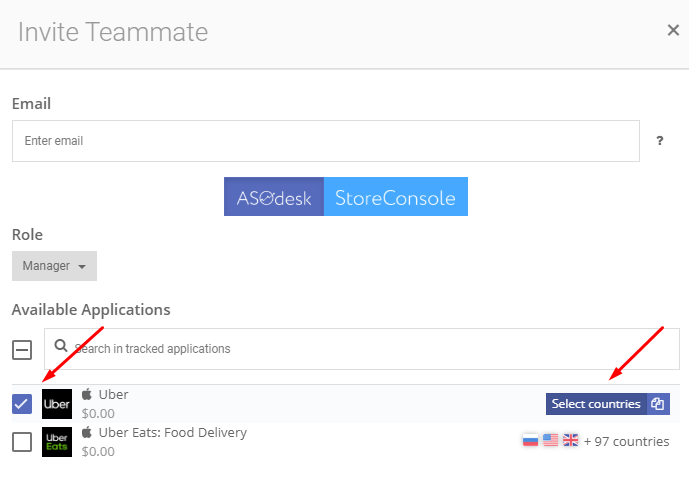This screenshot has height=497, width=689.
Task: Check the Uber Eats: Food Delivery checkbox
Action: tap(22, 442)
